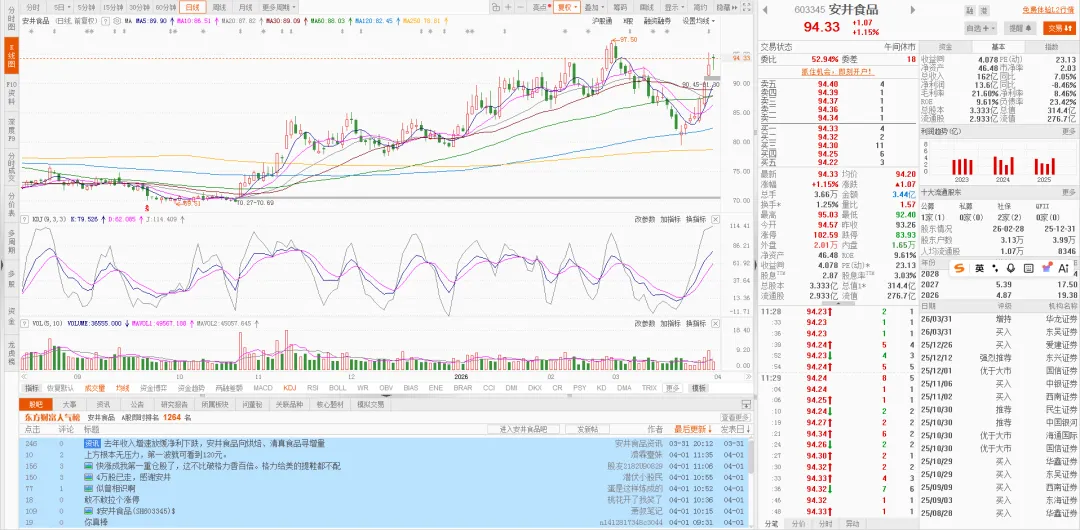This screenshot has height=530, width=1080.
Task: Open 显示 display dropdown
Action: pos(674,7)
